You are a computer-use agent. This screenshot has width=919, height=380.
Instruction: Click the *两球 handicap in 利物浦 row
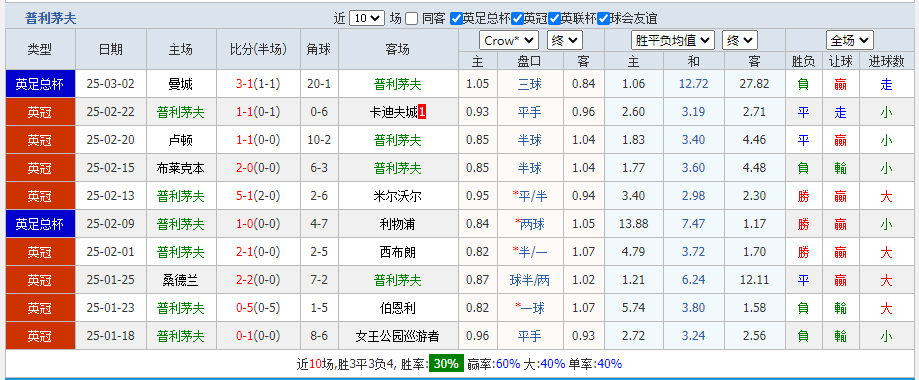pyautogui.click(x=530, y=224)
